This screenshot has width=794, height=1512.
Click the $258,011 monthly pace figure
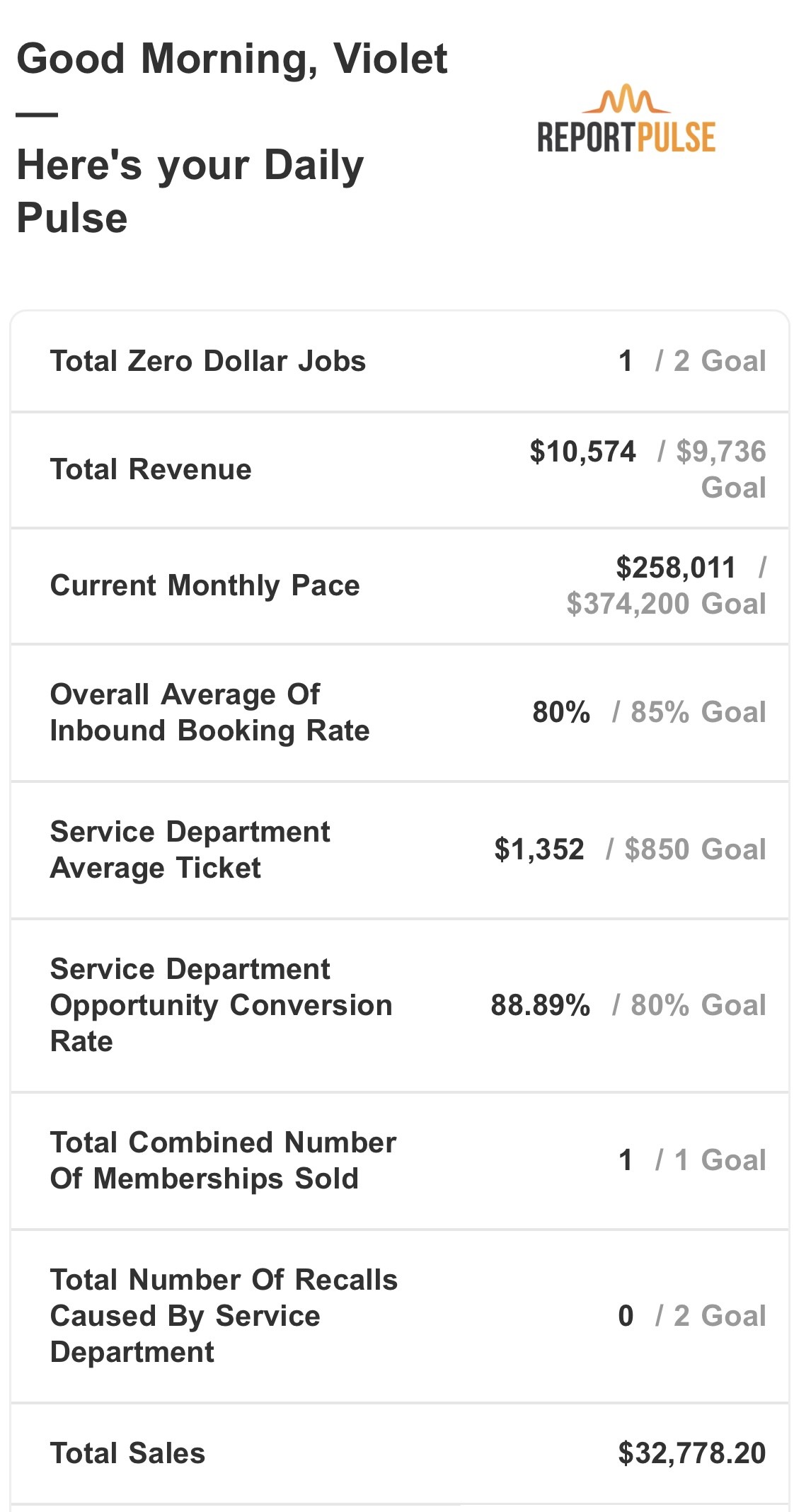[676, 568]
